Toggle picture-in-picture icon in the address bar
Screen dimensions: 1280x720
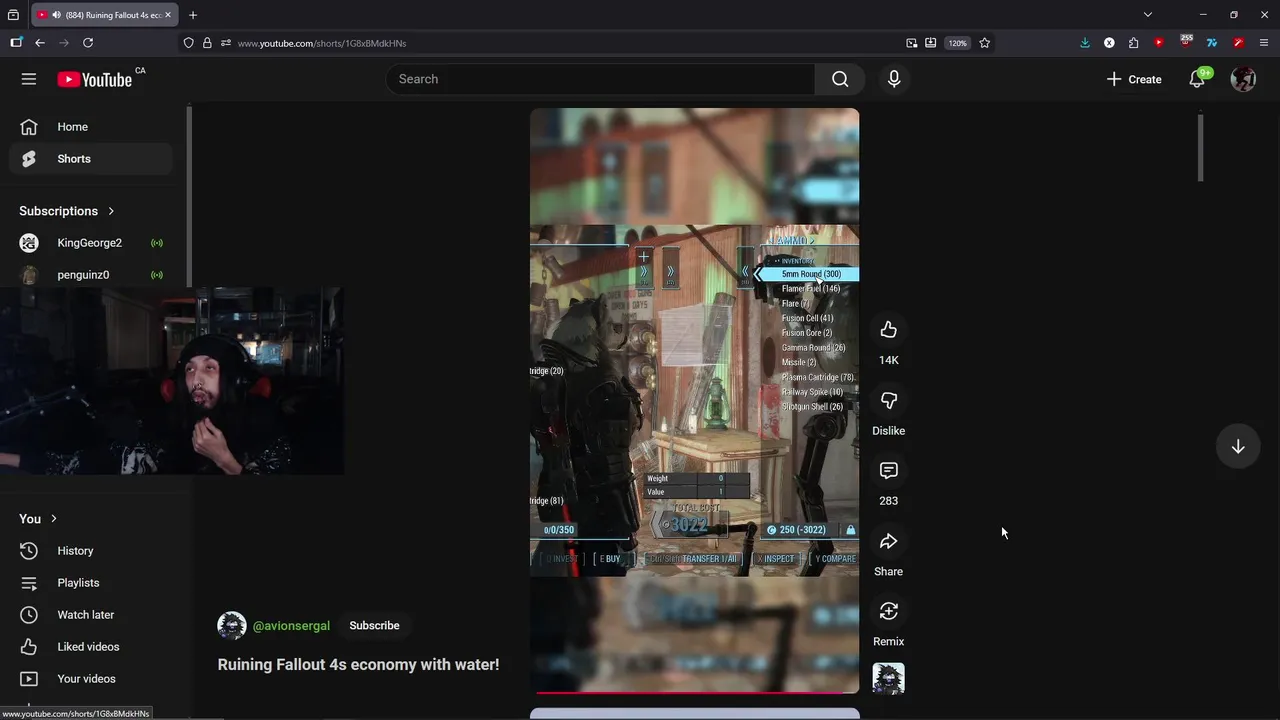click(x=912, y=43)
